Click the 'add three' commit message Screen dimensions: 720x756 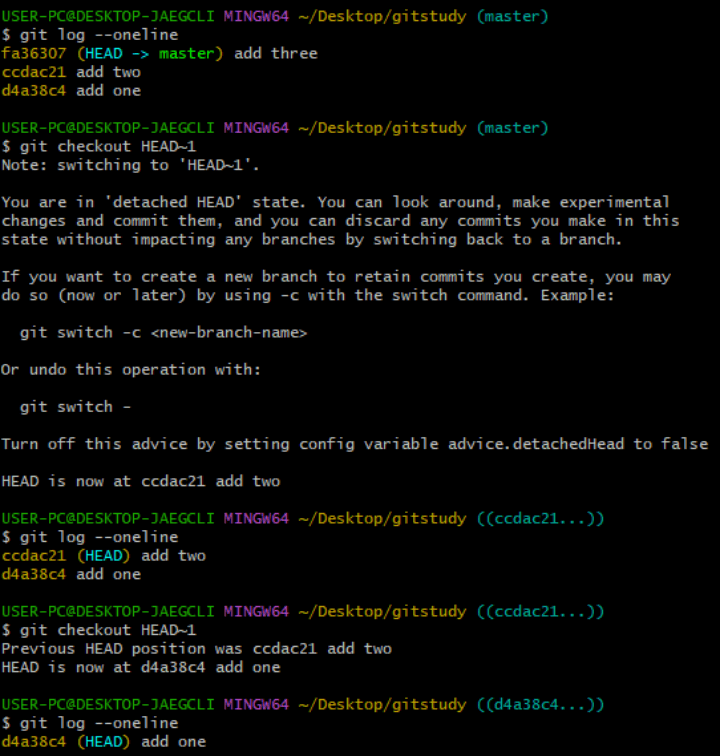tap(276, 54)
